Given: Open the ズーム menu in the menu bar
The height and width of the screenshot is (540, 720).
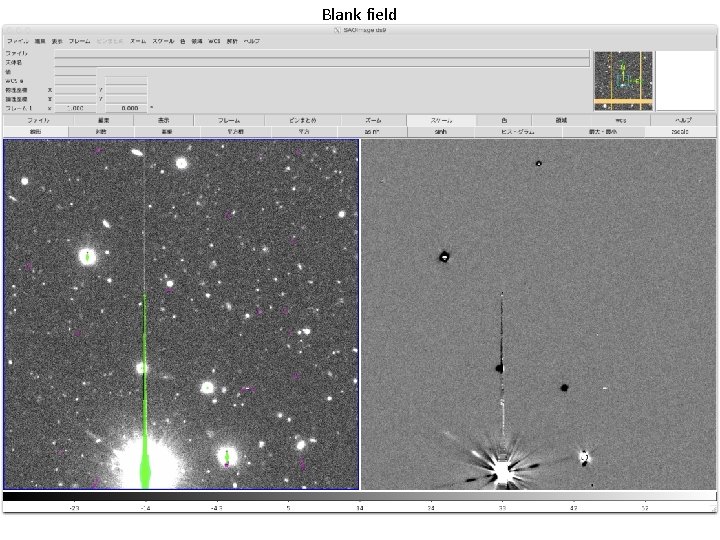Looking at the screenshot, I should click(x=138, y=41).
